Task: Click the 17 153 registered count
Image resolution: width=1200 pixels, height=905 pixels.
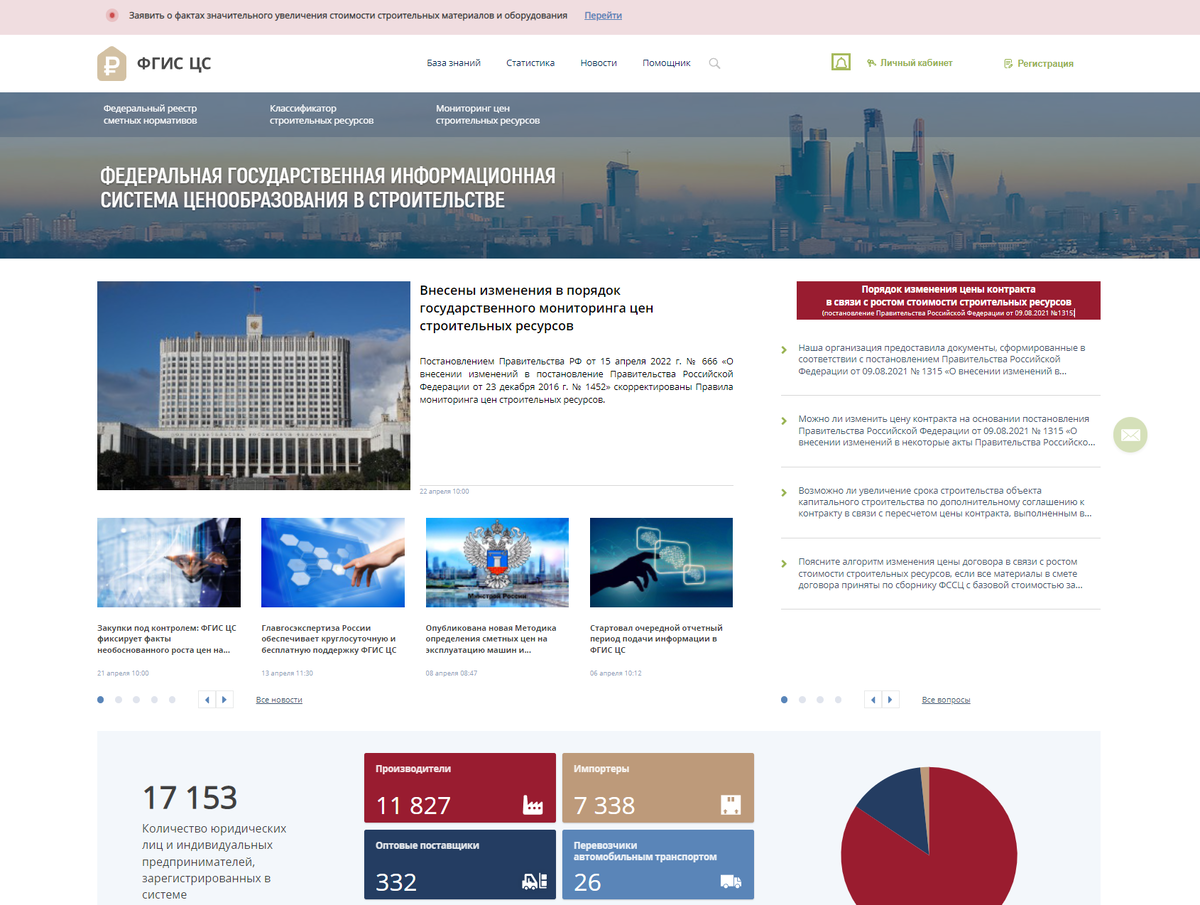Action: [190, 797]
